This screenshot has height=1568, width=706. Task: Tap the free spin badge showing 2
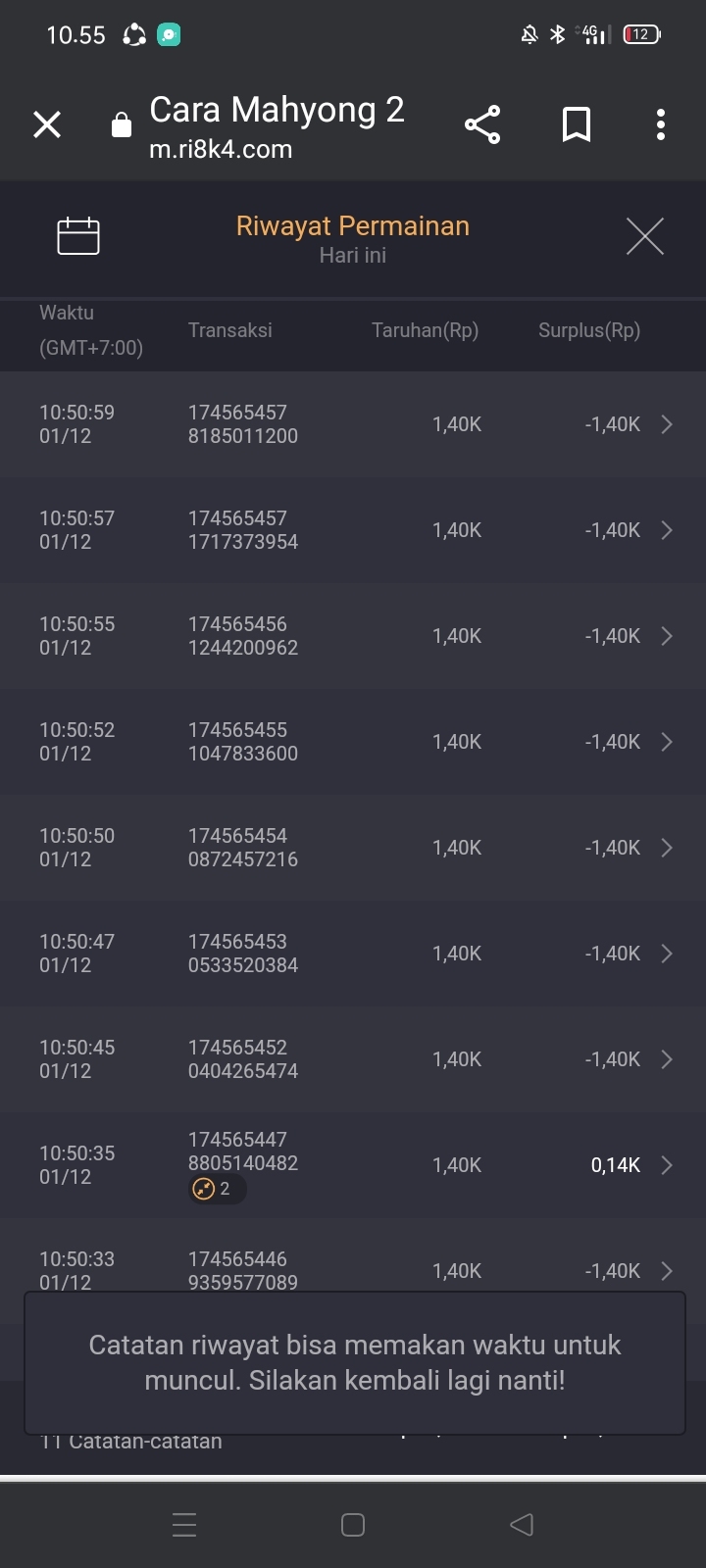pyautogui.click(x=217, y=1189)
